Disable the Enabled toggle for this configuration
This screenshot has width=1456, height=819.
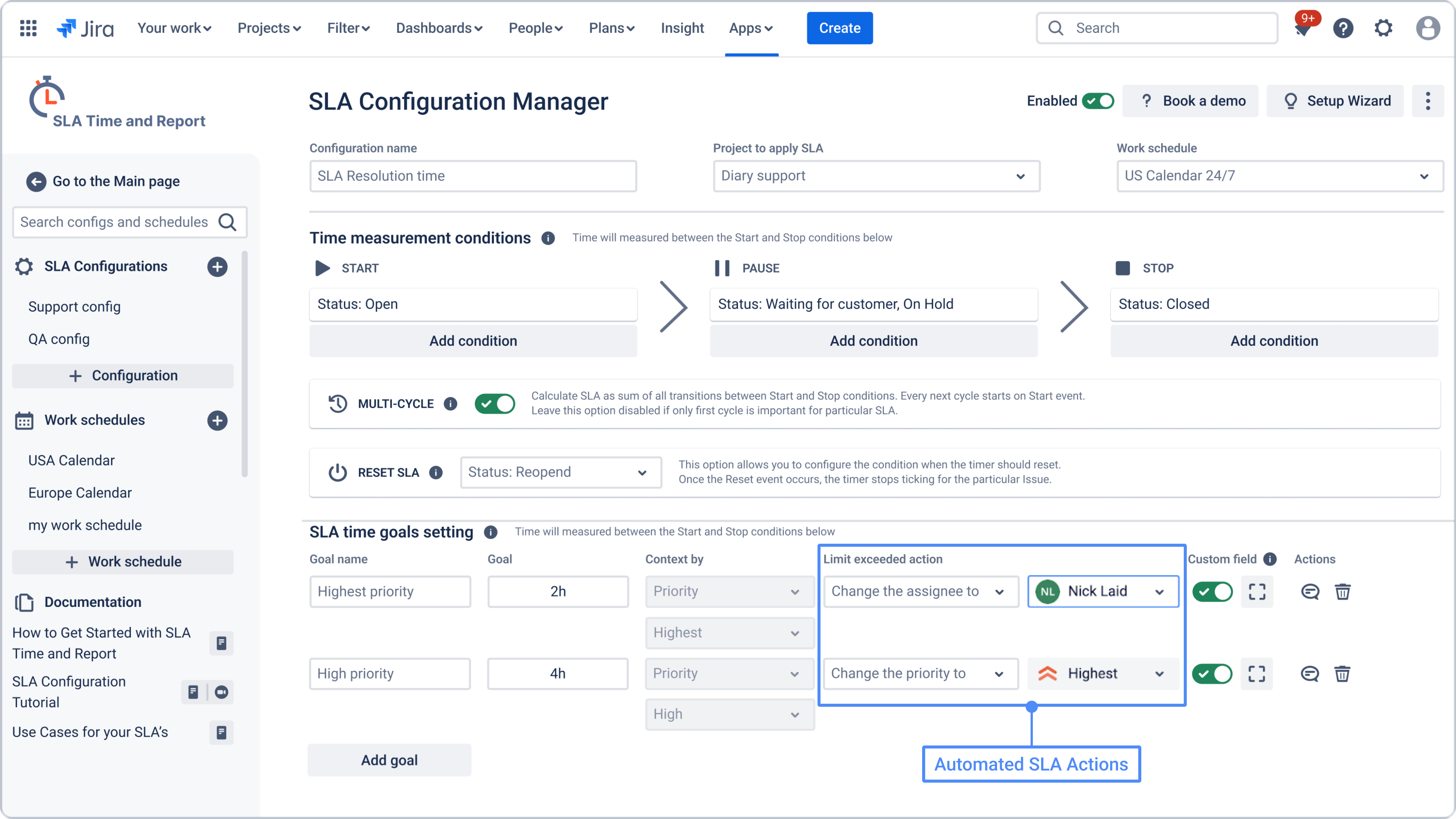tap(1098, 101)
